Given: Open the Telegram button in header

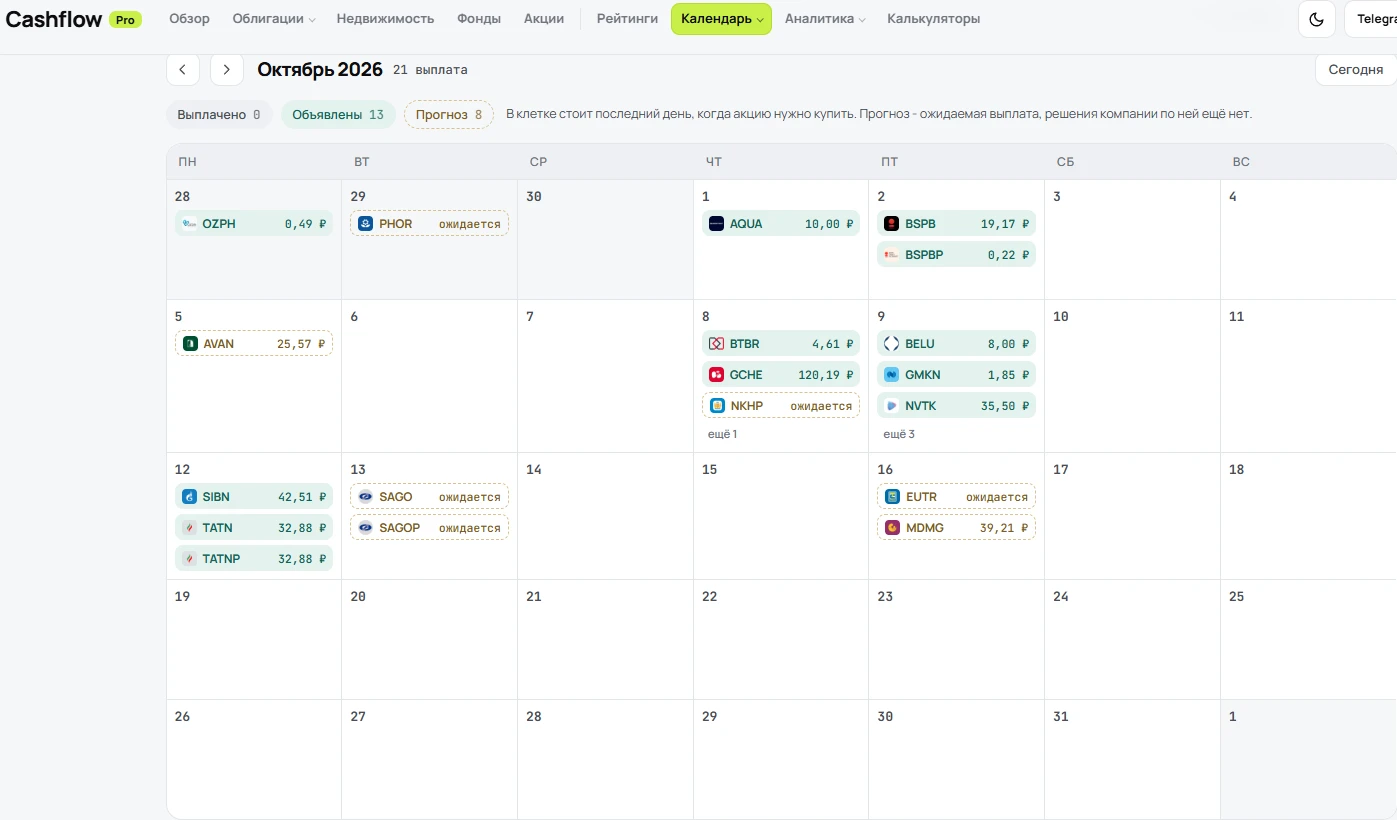Looking at the screenshot, I should [x=1371, y=19].
